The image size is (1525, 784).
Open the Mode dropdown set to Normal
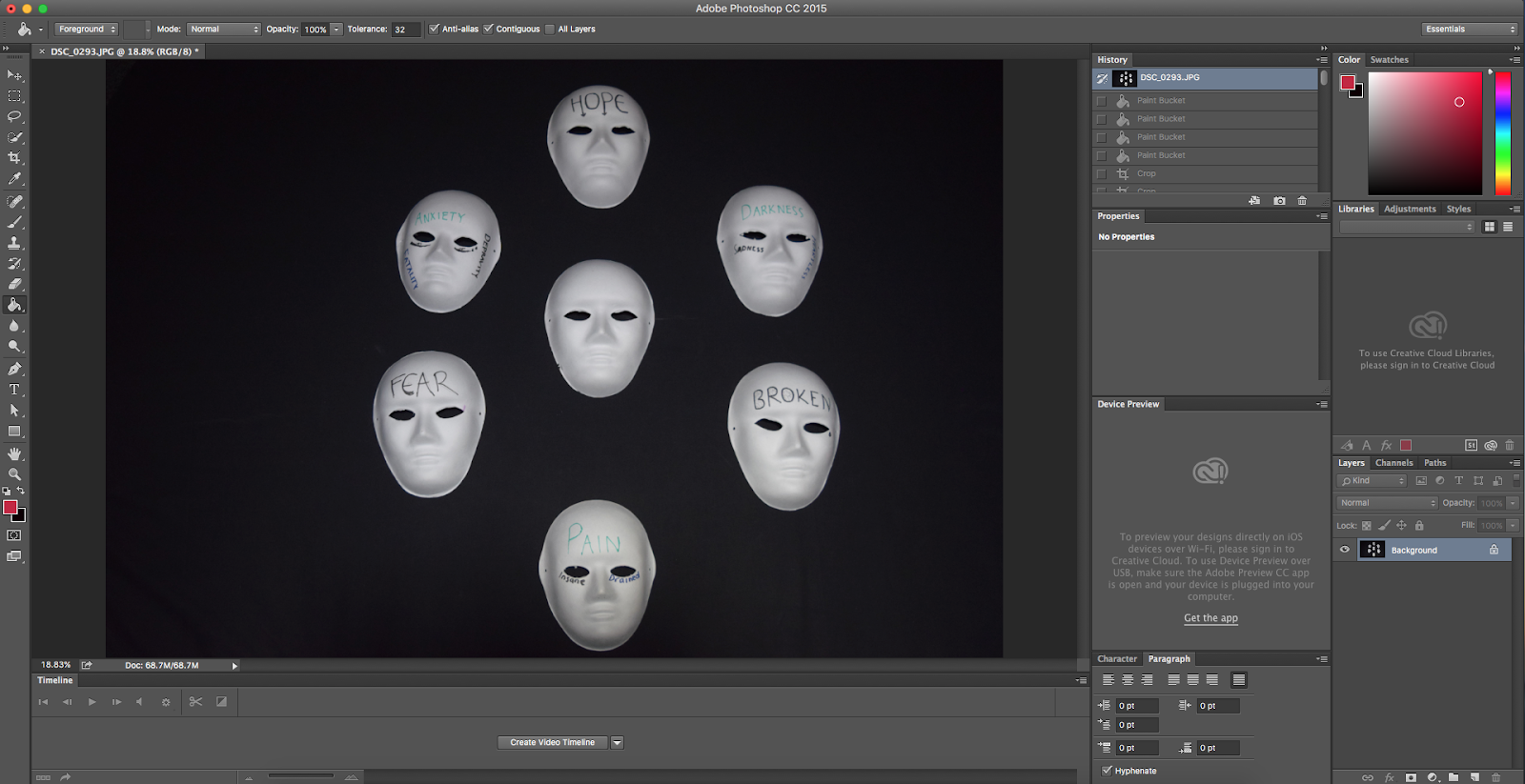coord(224,29)
